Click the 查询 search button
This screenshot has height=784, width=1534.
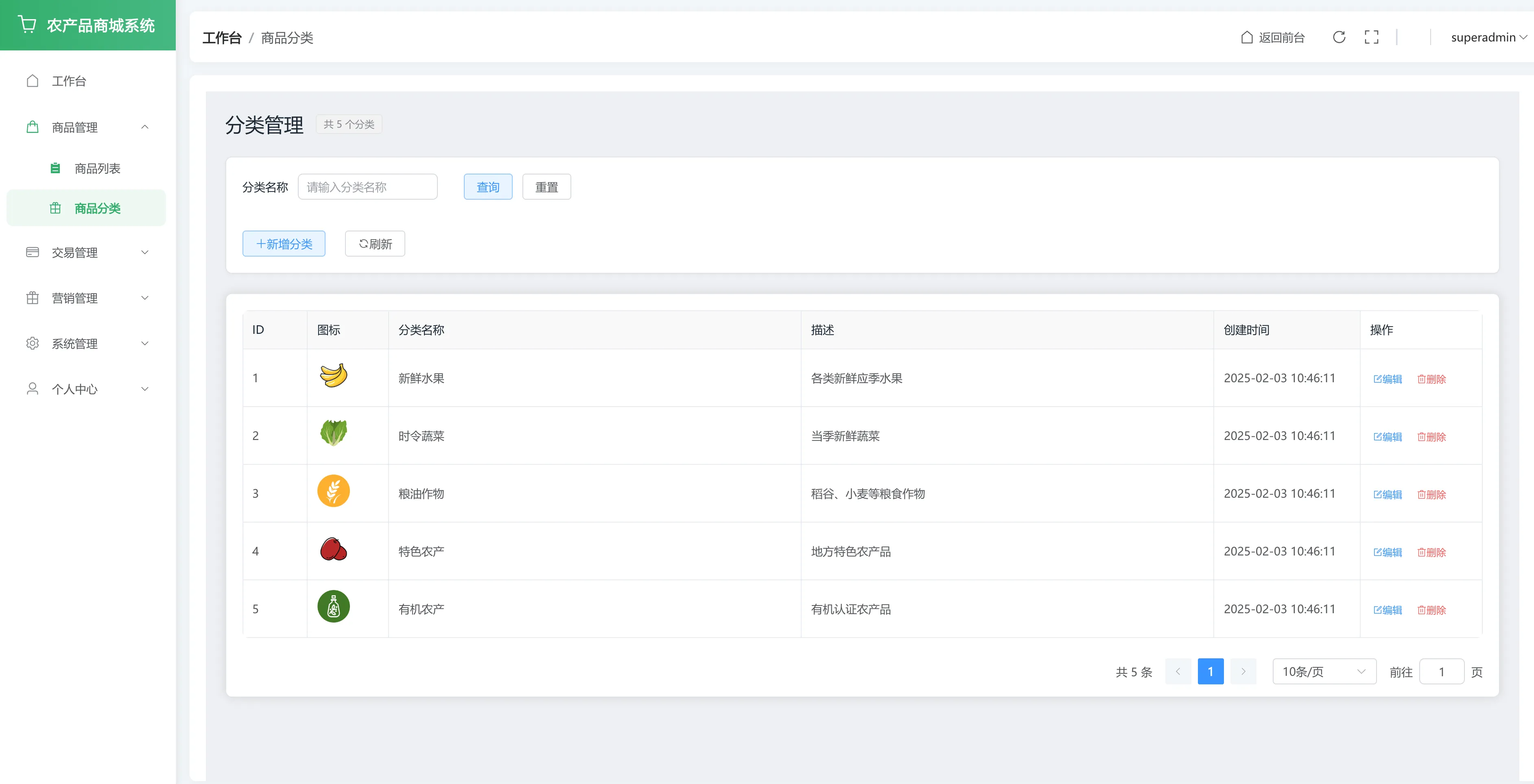pyautogui.click(x=488, y=187)
